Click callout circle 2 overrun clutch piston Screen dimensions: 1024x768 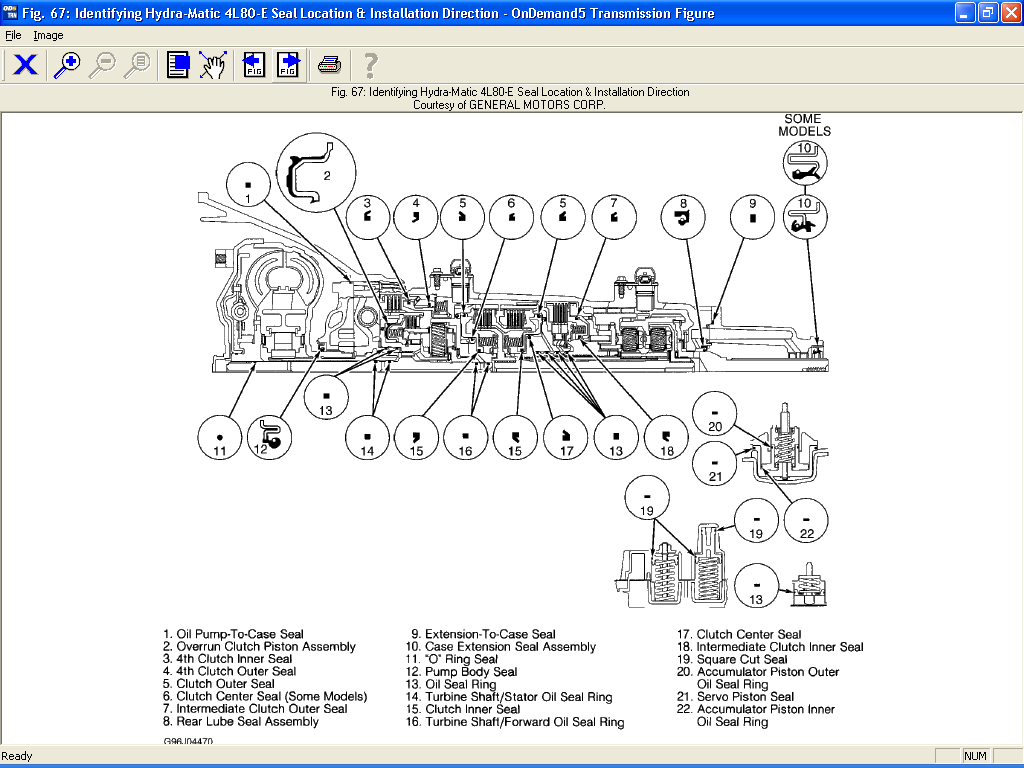coord(317,172)
